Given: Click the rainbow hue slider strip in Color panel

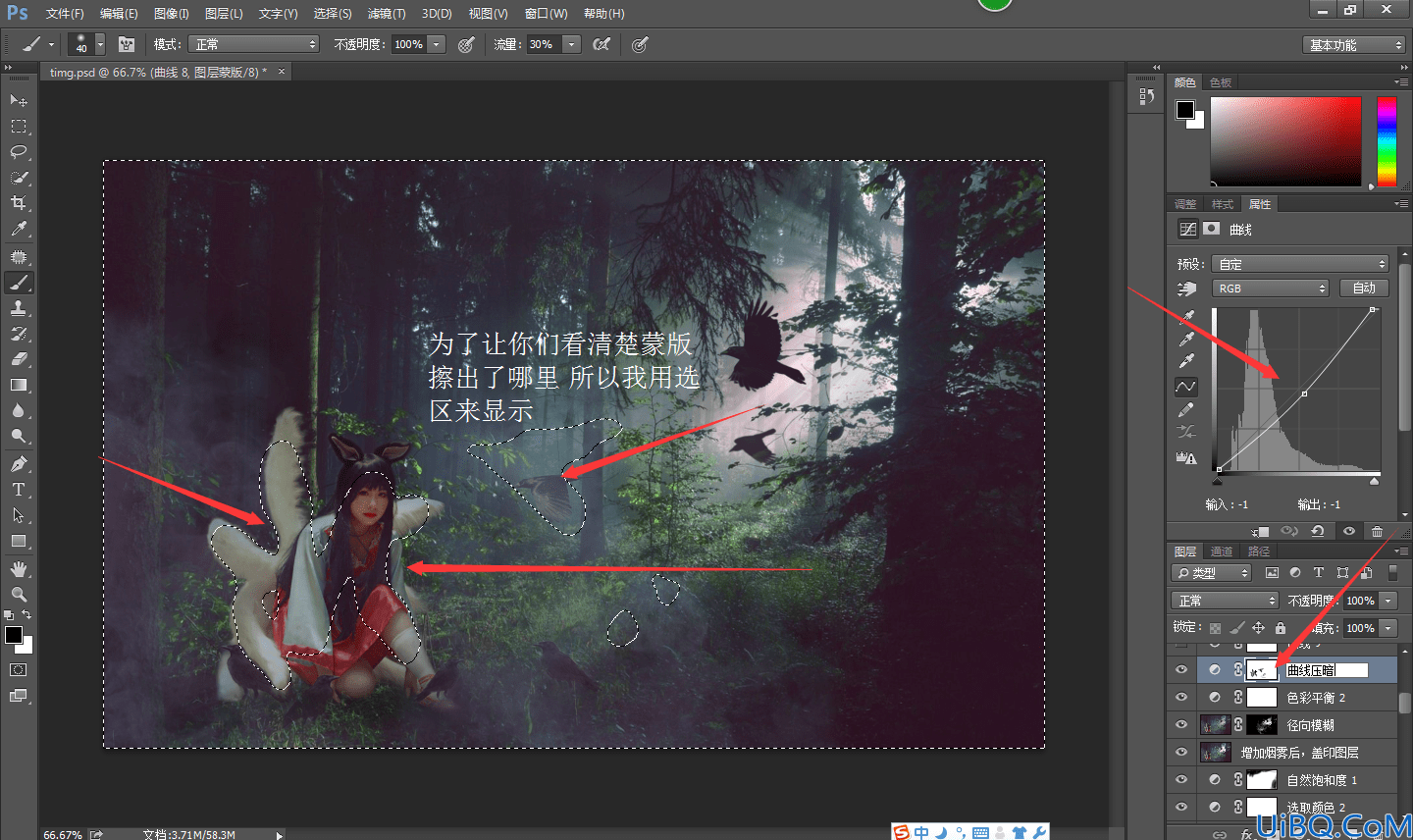Looking at the screenshot, I should [1387, 141].
